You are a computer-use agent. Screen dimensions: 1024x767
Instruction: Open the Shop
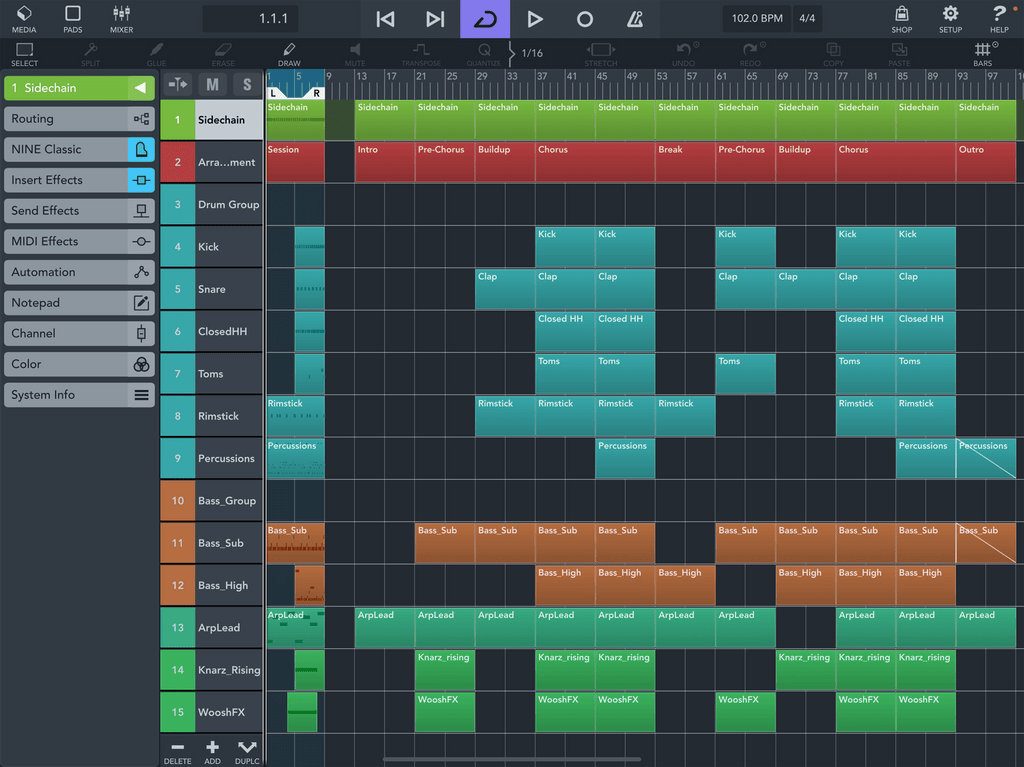[902, 19]
